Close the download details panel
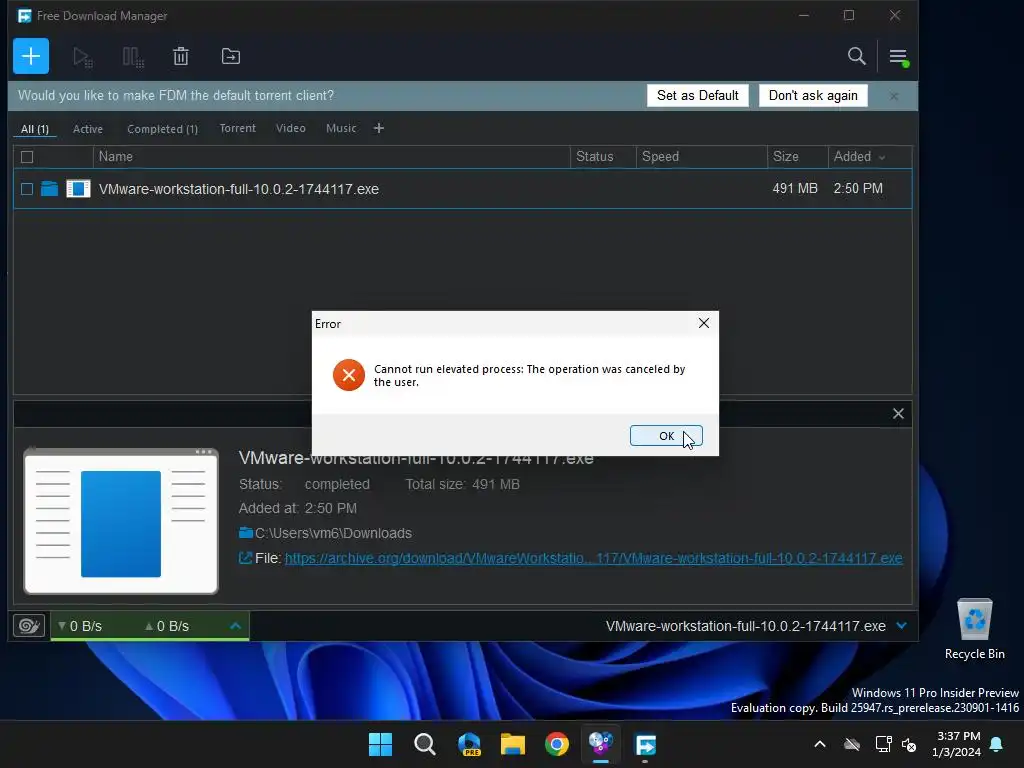1024x768 pixels. point(898,413)
